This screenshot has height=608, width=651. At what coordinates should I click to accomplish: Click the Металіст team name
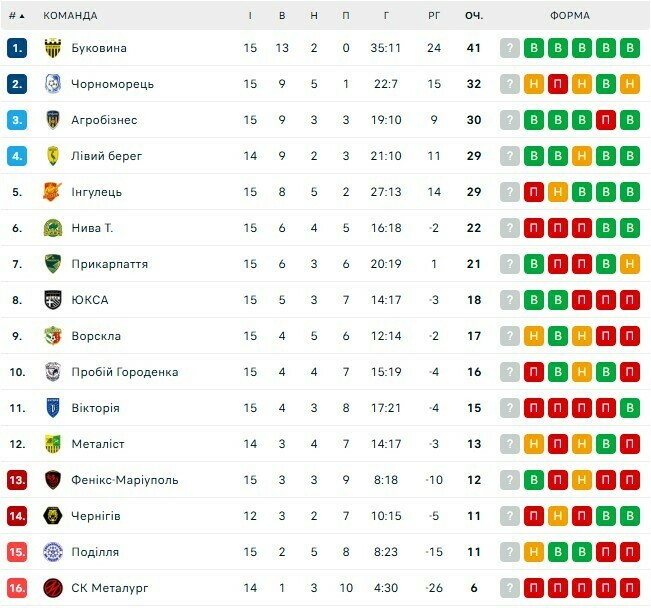(x=98, y=444)
